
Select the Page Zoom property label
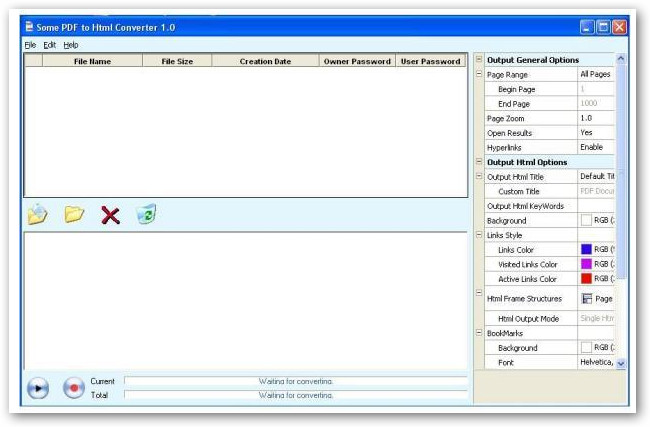point(505,119)
